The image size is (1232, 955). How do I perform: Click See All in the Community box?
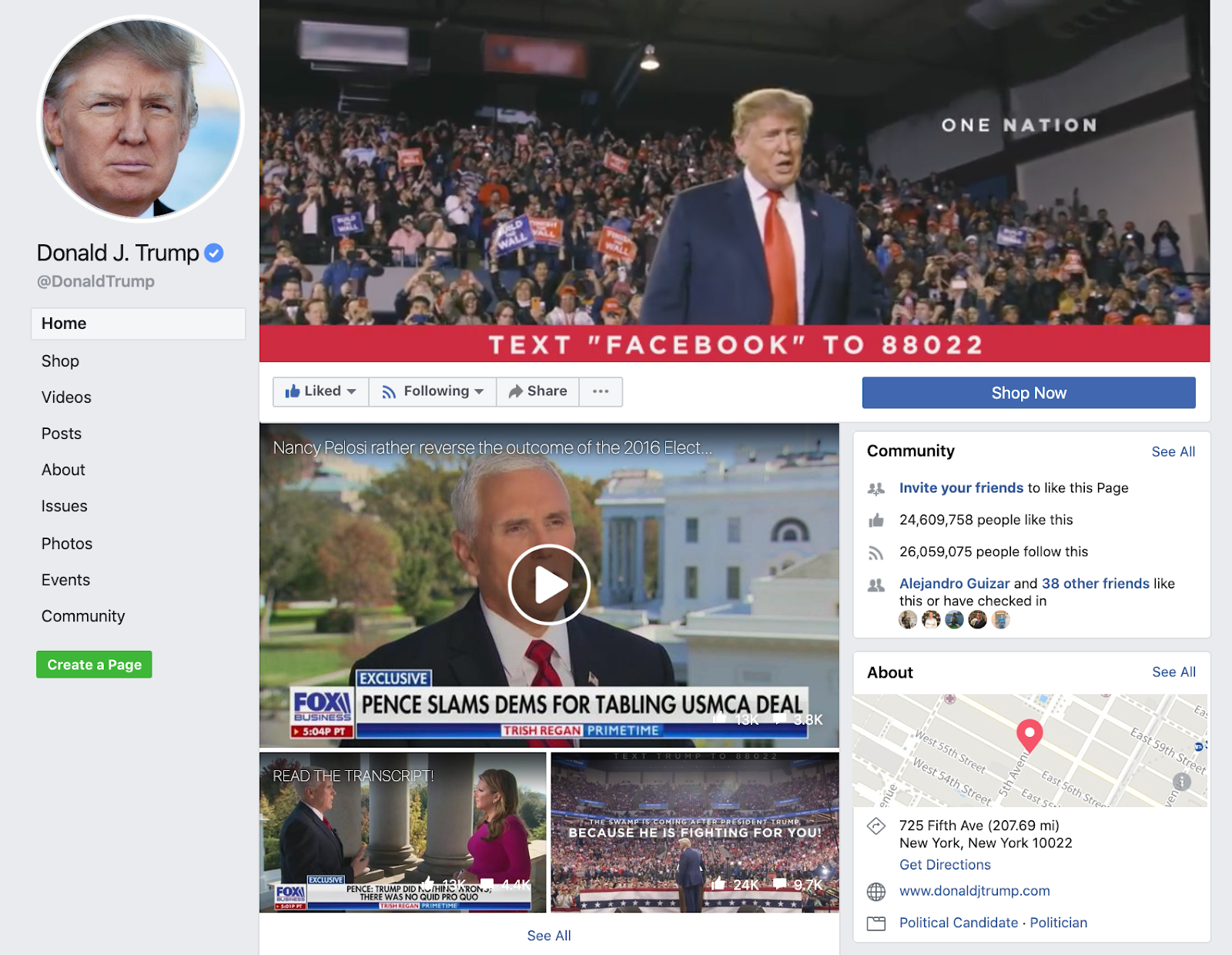[1173, 452]
